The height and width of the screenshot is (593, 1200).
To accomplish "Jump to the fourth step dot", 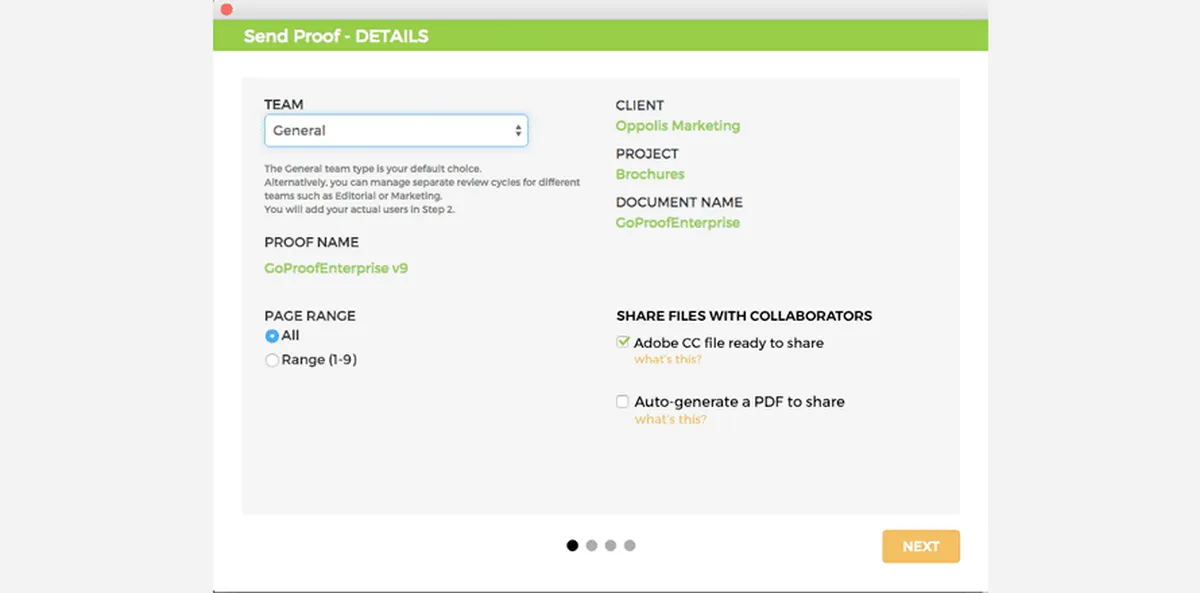I will pos(629,545).
